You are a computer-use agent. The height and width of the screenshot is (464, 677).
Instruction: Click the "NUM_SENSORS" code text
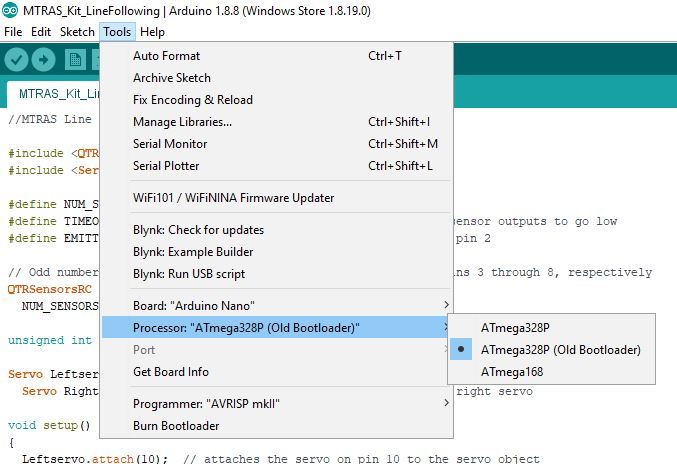[60, 306]
